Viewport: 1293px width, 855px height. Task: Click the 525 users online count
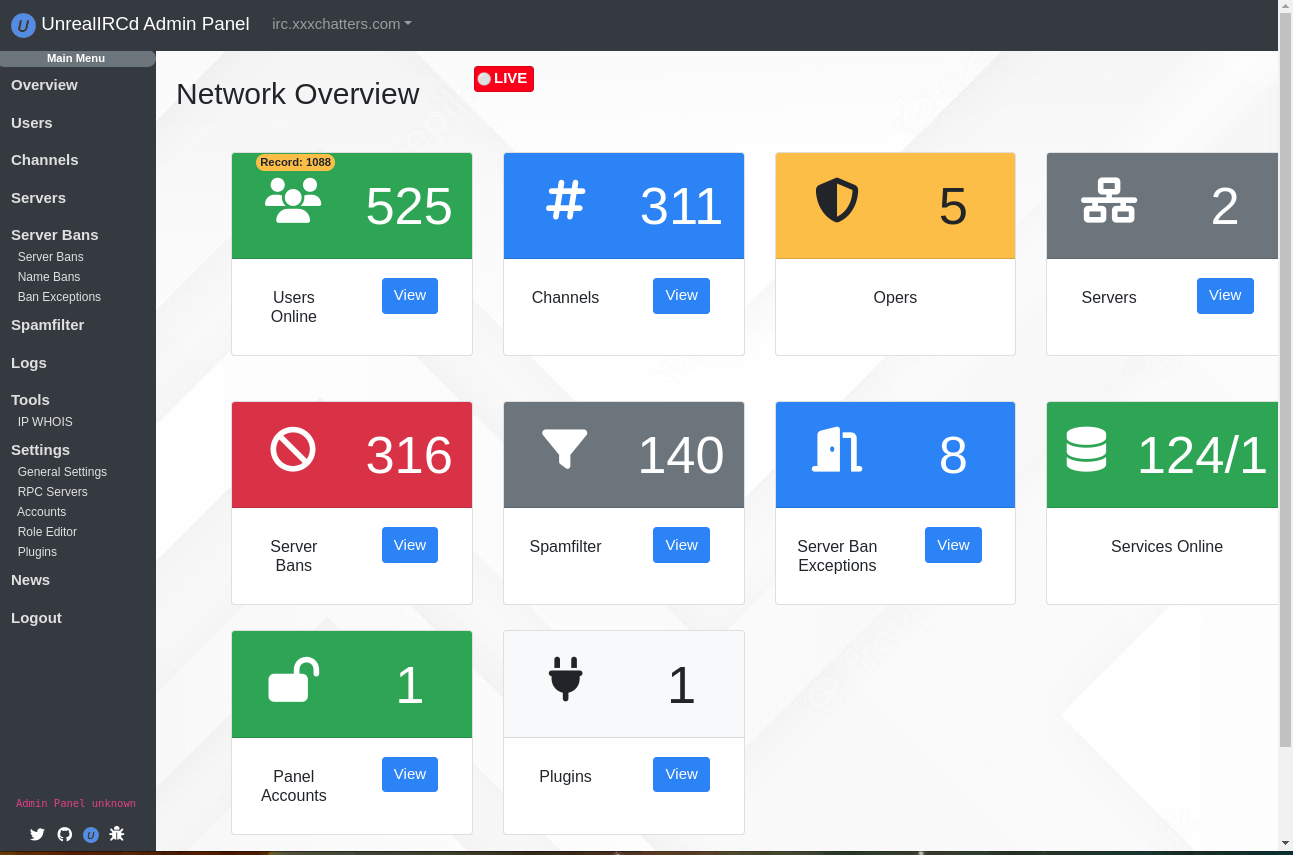(x=409, y=206)
